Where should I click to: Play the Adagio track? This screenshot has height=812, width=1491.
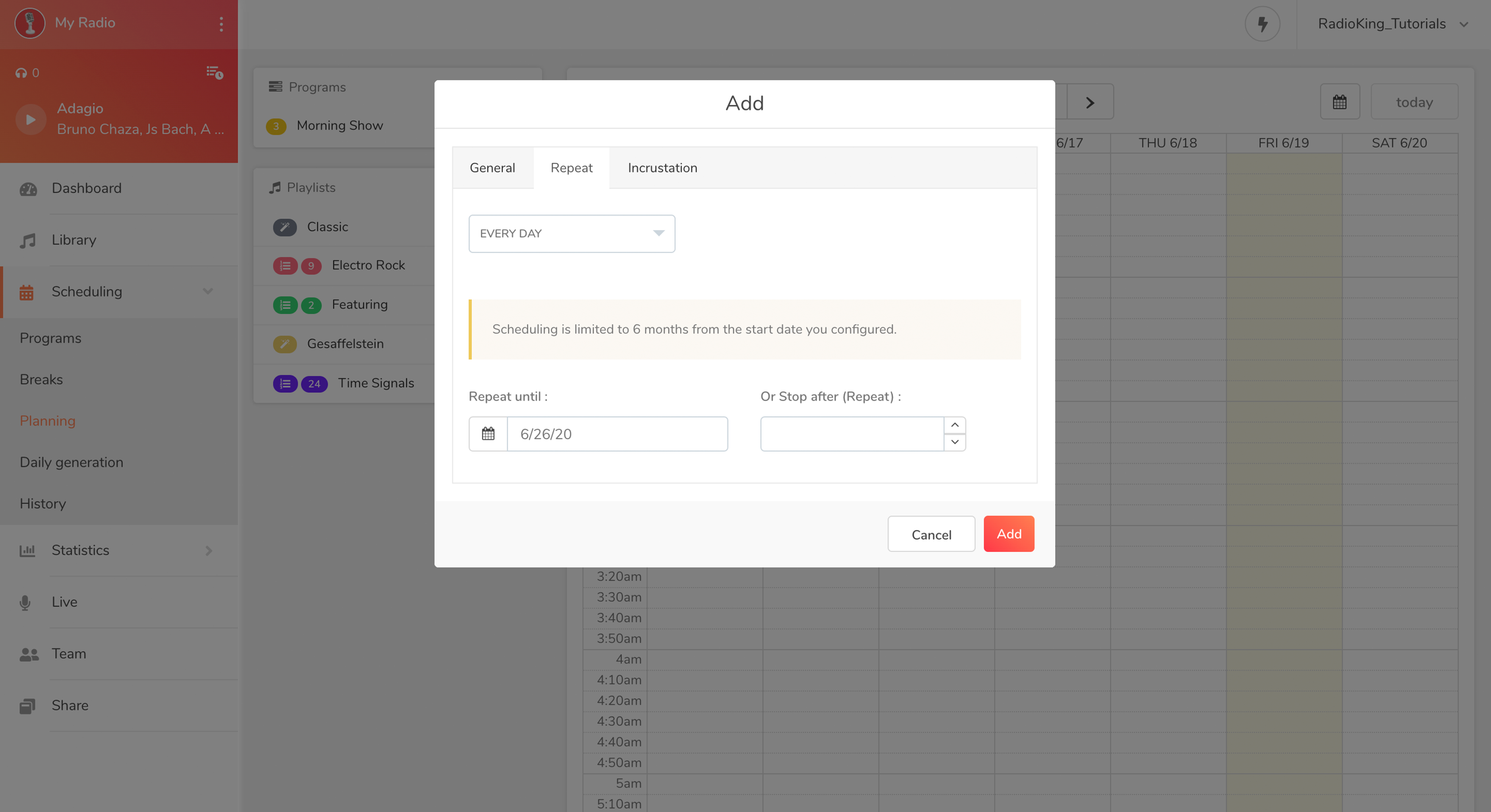click(31, 119)
